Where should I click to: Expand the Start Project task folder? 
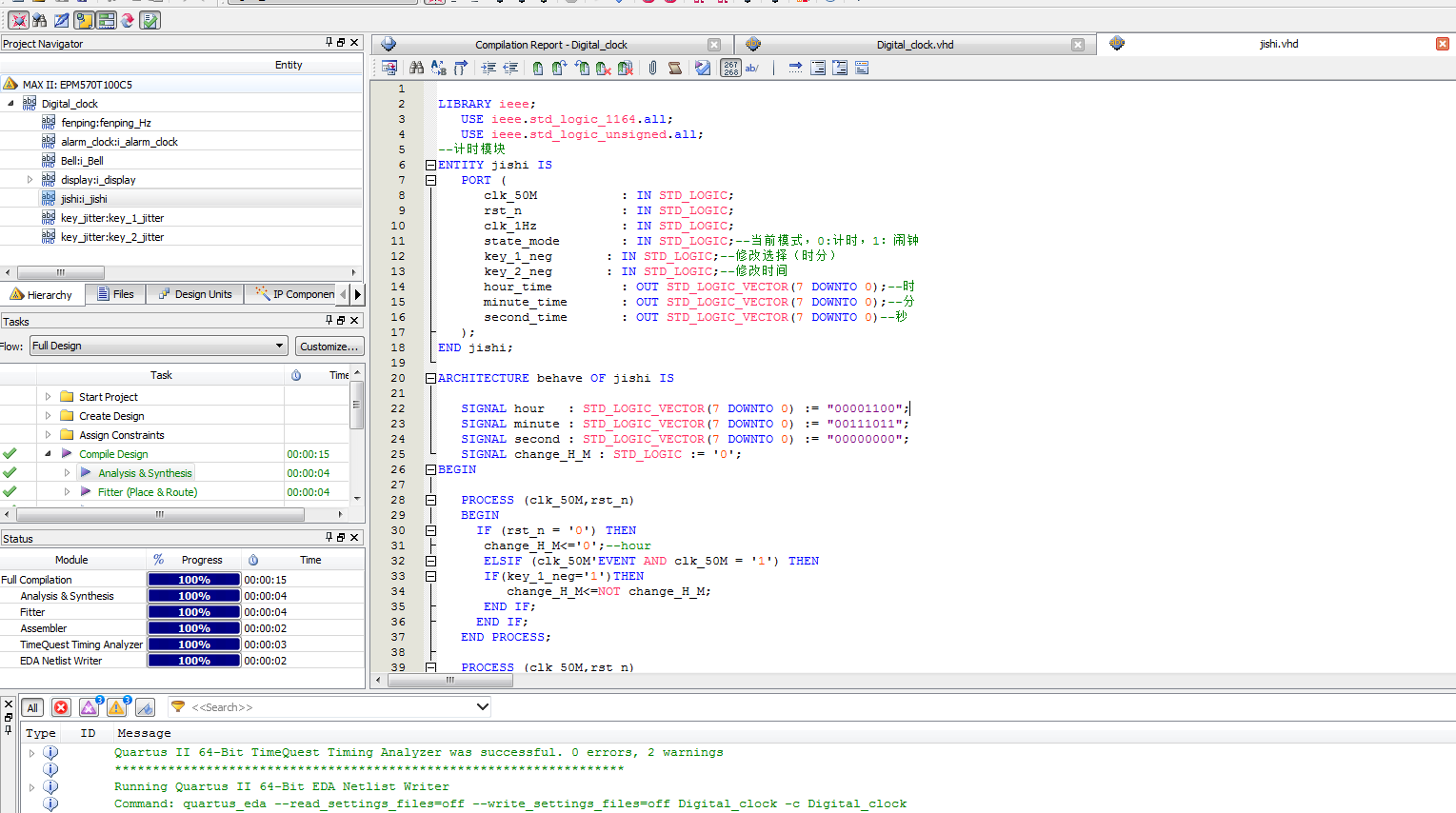coord(48,397)
